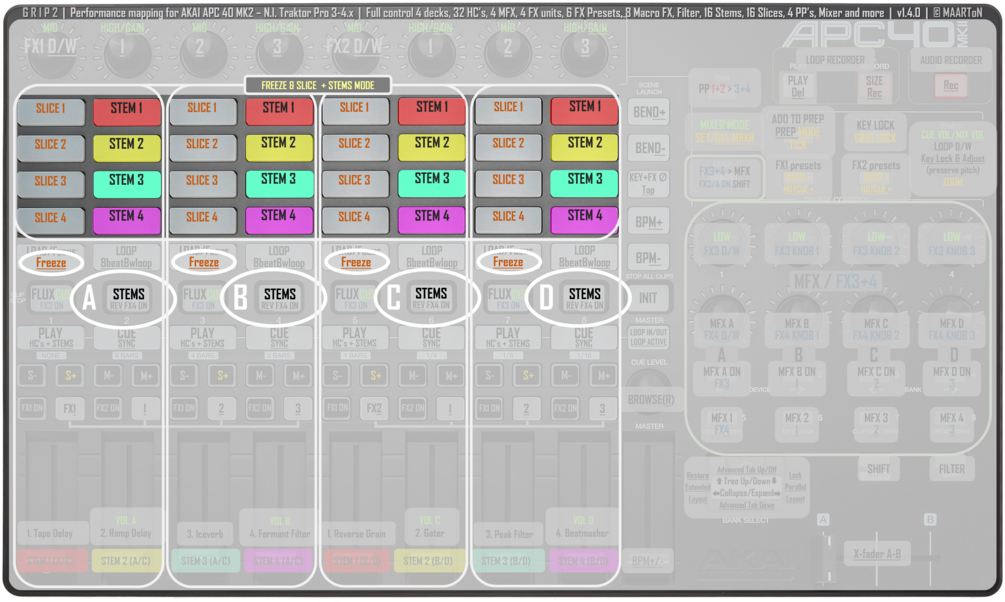Click the KEY LOCK / GRID LOCK button
This screenshot has width=1005, height=602.
876,131
